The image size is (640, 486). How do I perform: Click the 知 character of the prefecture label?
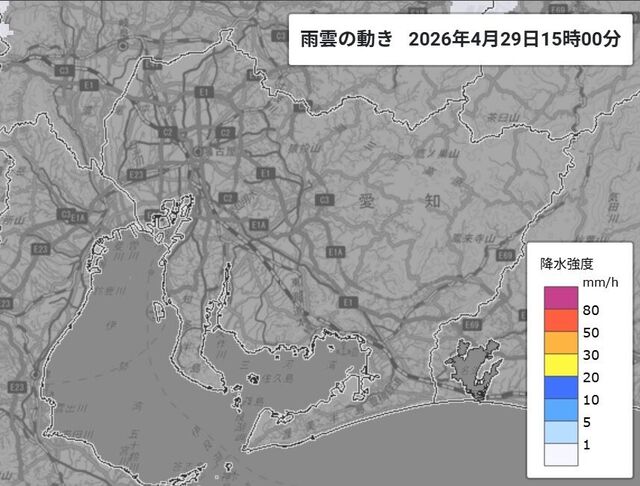click(x=432, y=201)
